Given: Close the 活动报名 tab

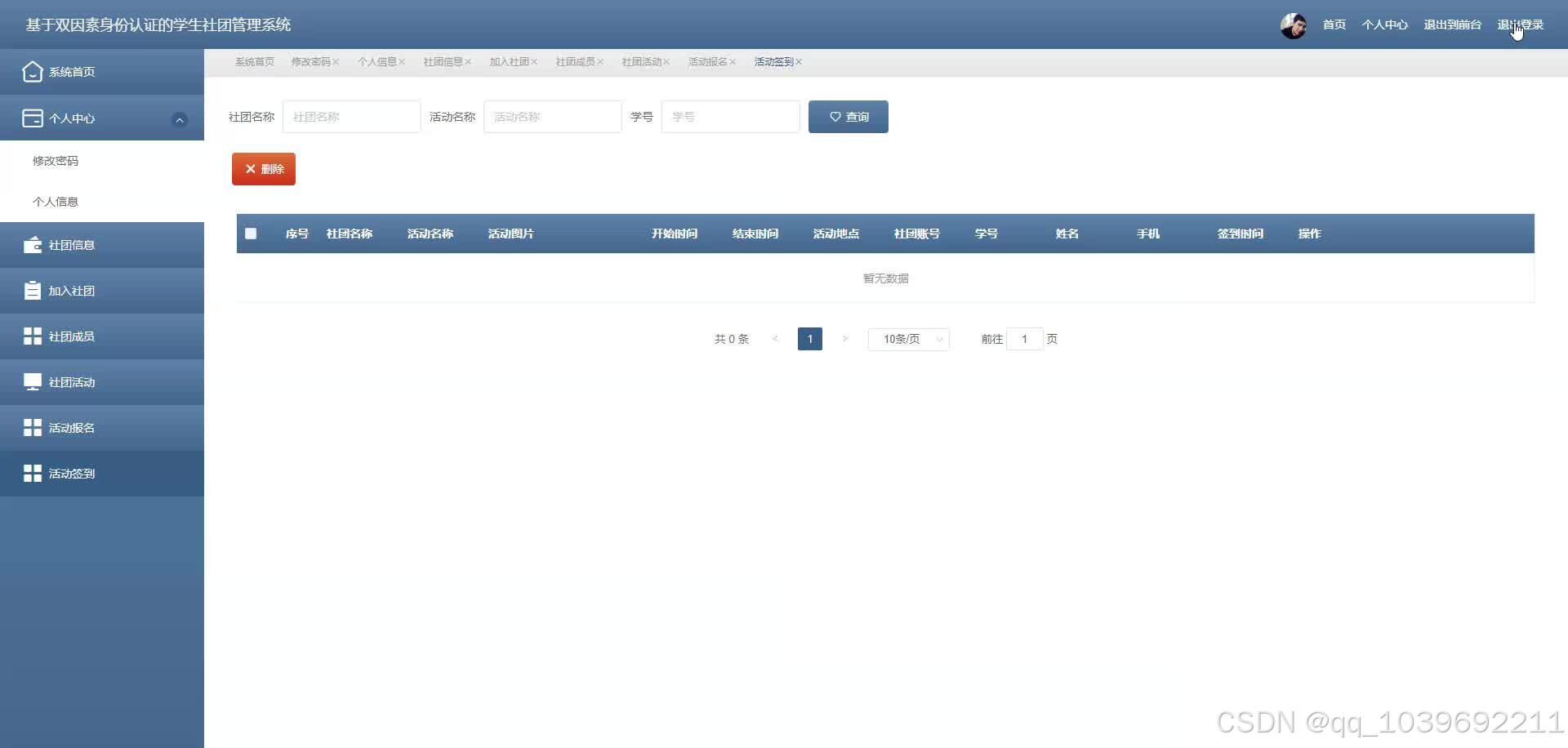Looking at the screenshot, I should 733,62.
